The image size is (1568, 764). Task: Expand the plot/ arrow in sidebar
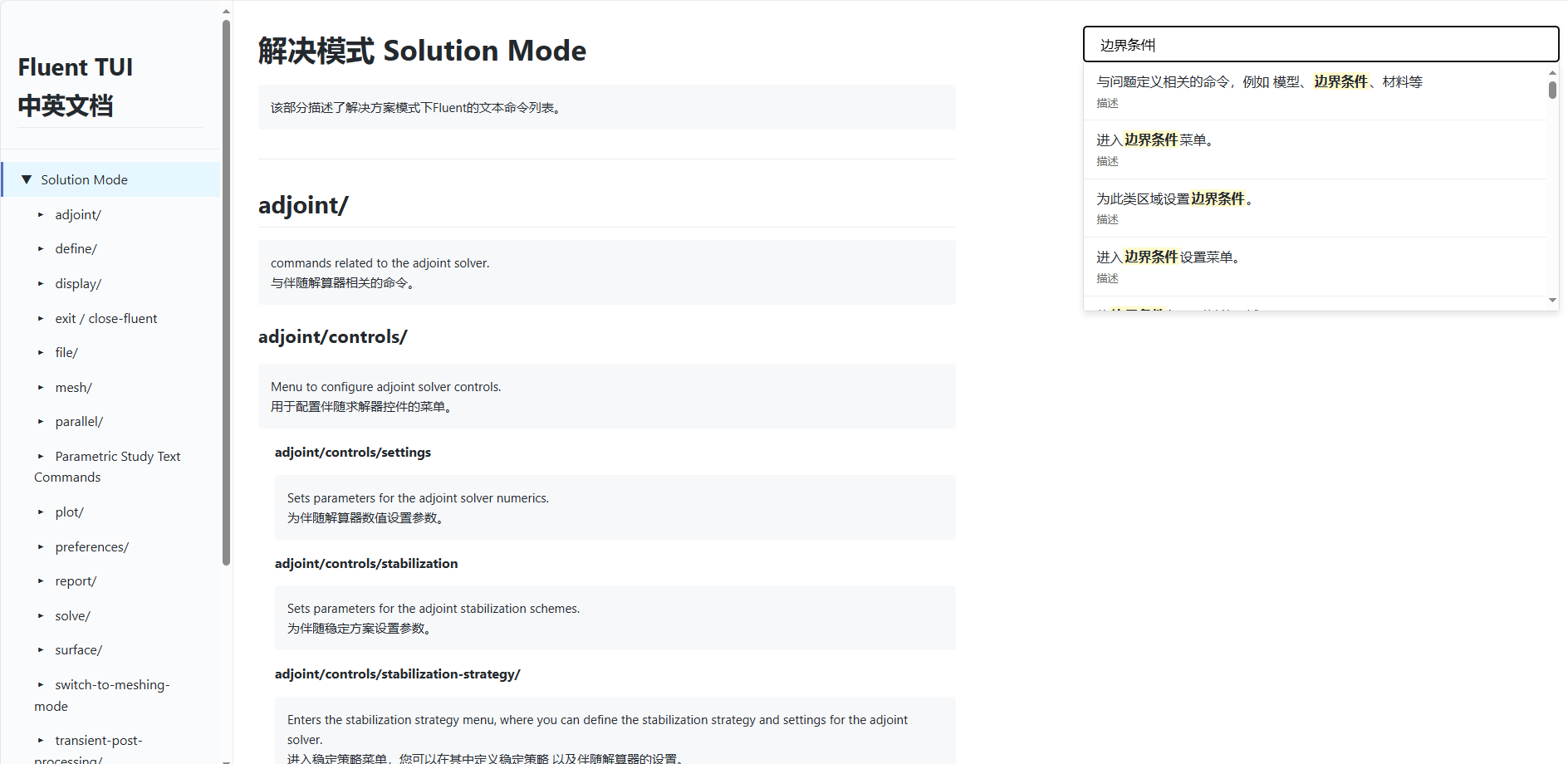(41, 512)
